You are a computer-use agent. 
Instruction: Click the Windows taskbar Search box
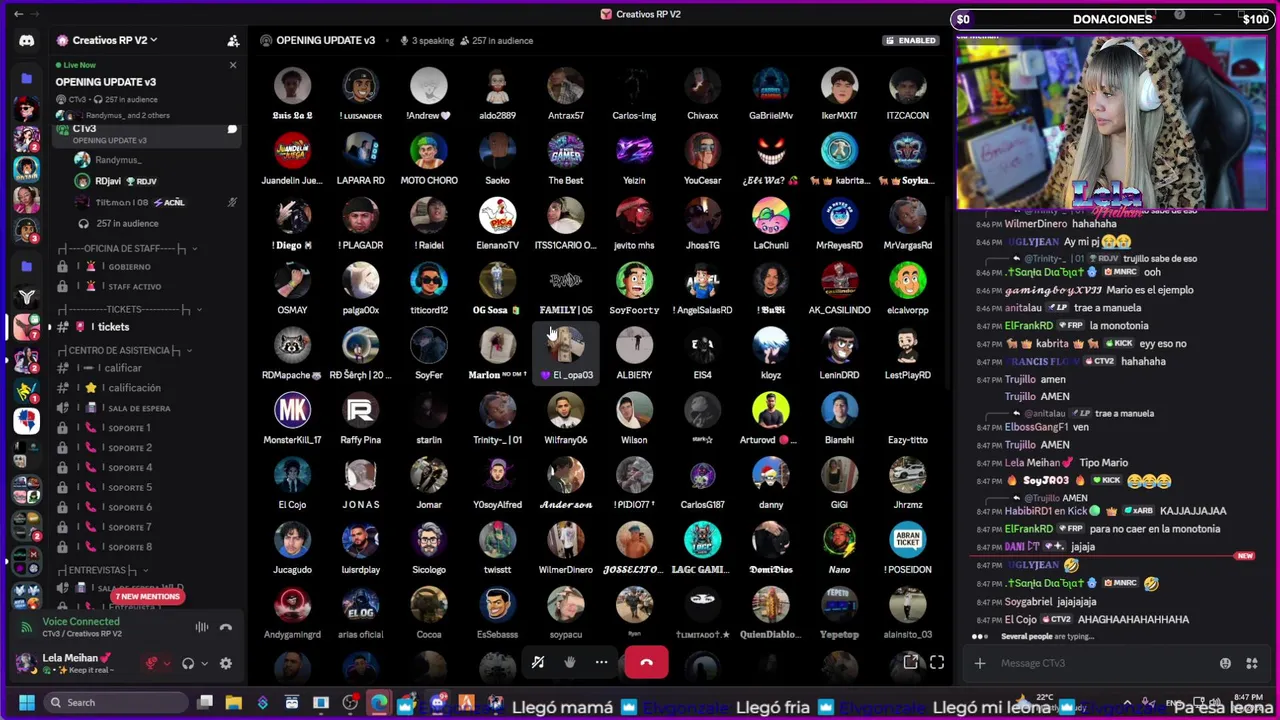pyautogui.click(x=118, y=703)
